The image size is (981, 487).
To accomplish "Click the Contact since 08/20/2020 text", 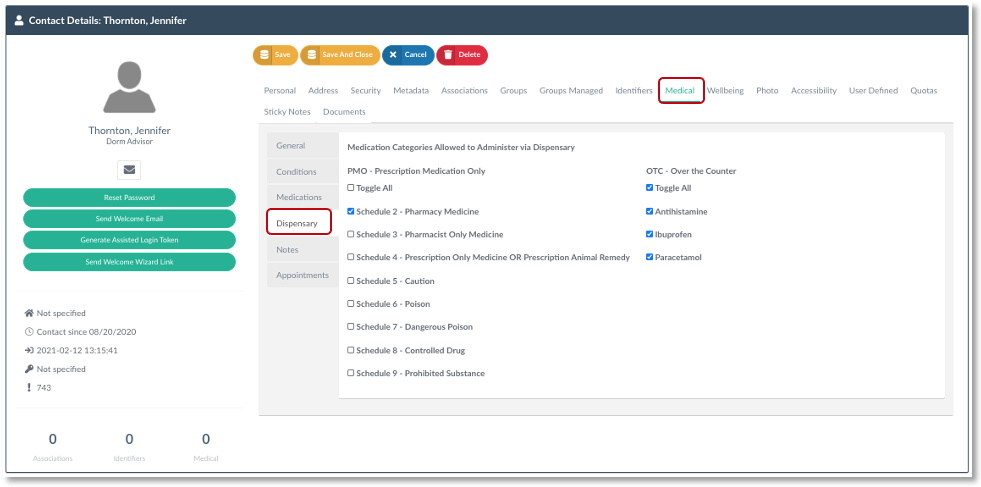I will (86, 332).
